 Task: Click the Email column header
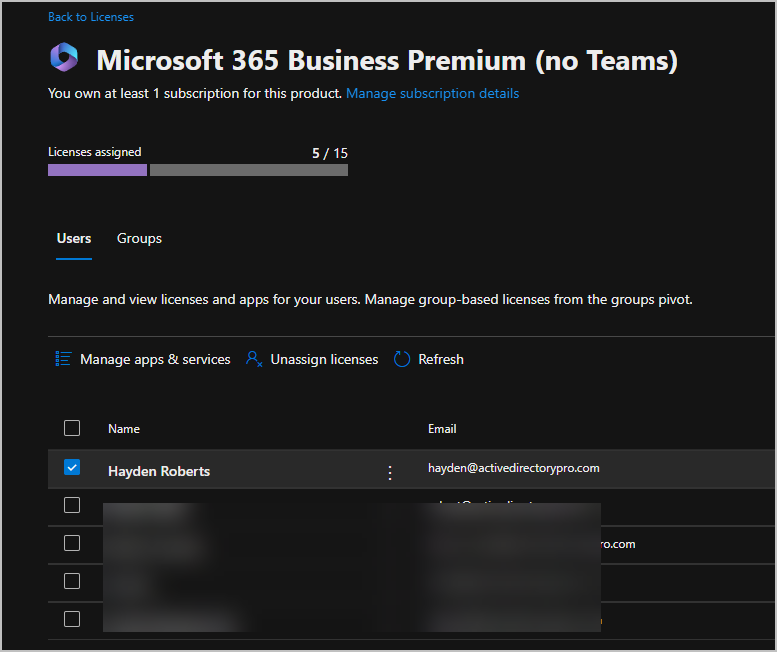click(x=442, y=429)
